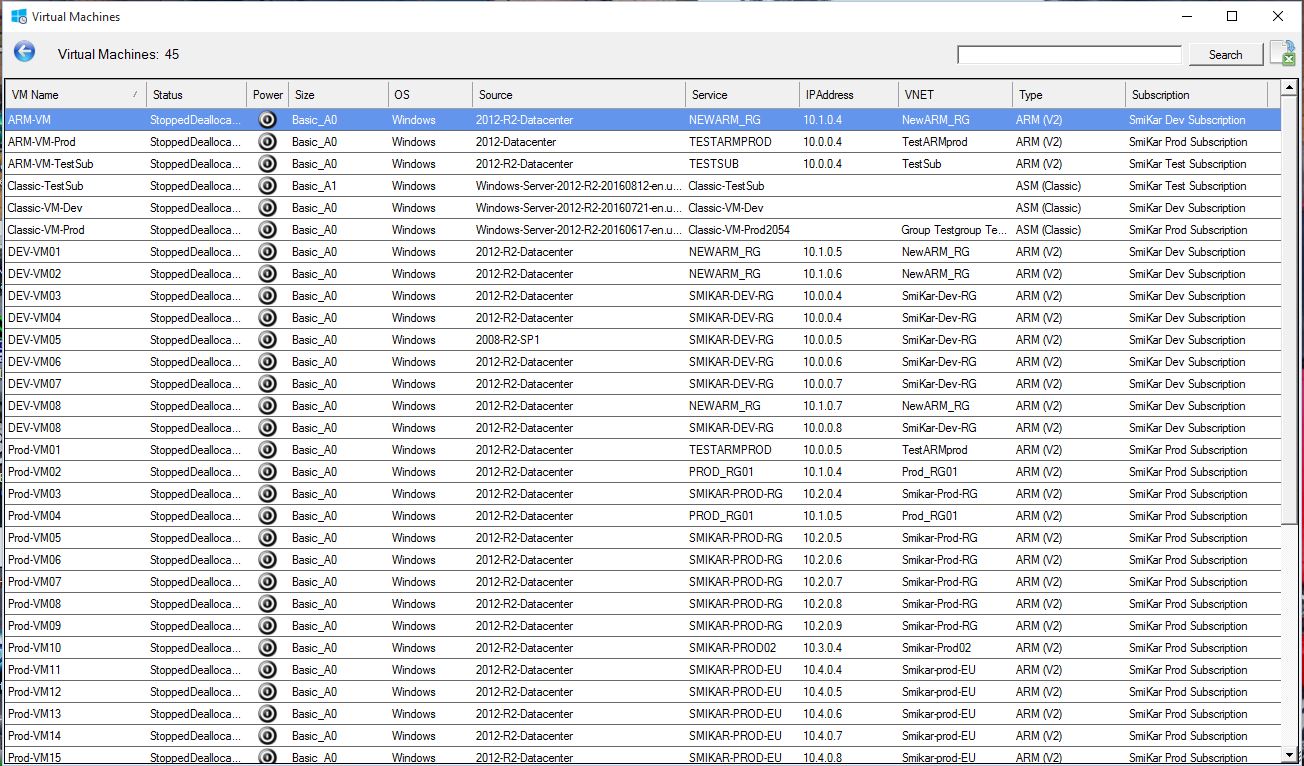The height and width of the screenshot is (766, 1304).
Task: Click the power icon for DEV-VM01
Action: tap(266, 251)
